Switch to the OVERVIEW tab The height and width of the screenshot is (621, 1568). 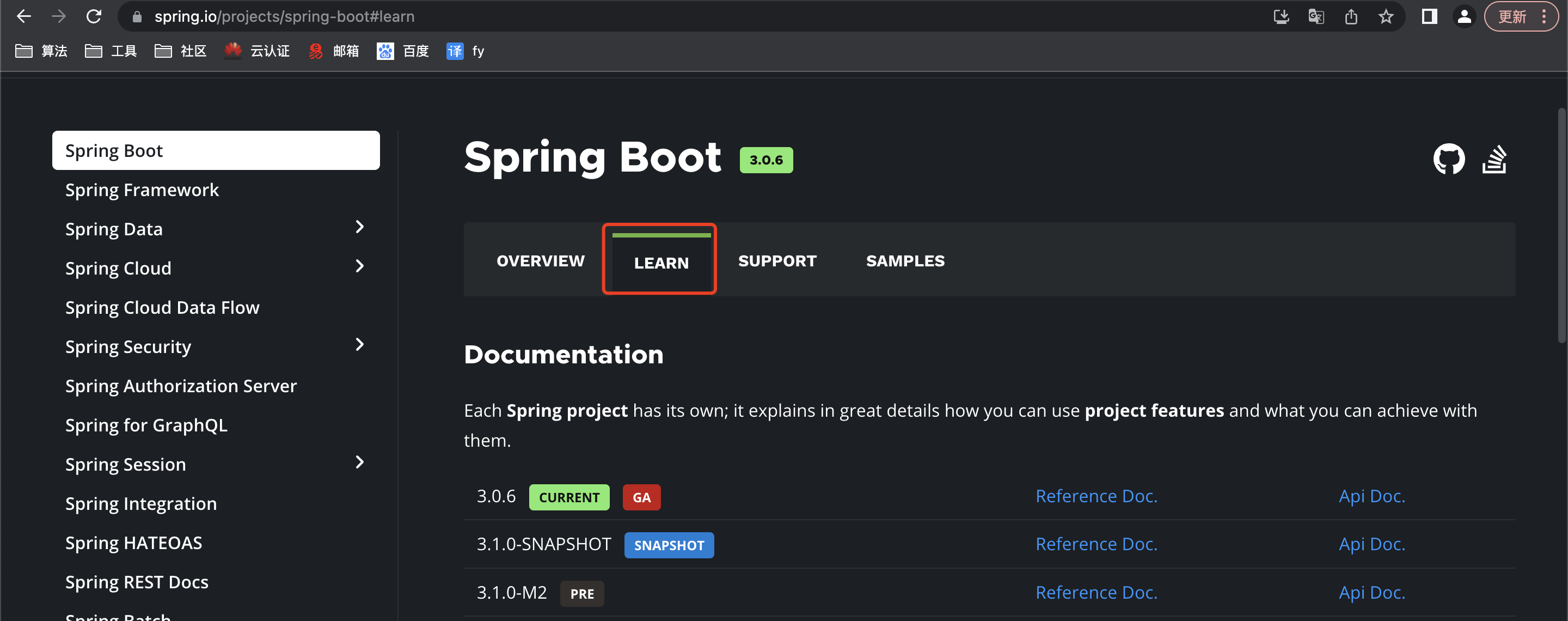coord(541,260)
